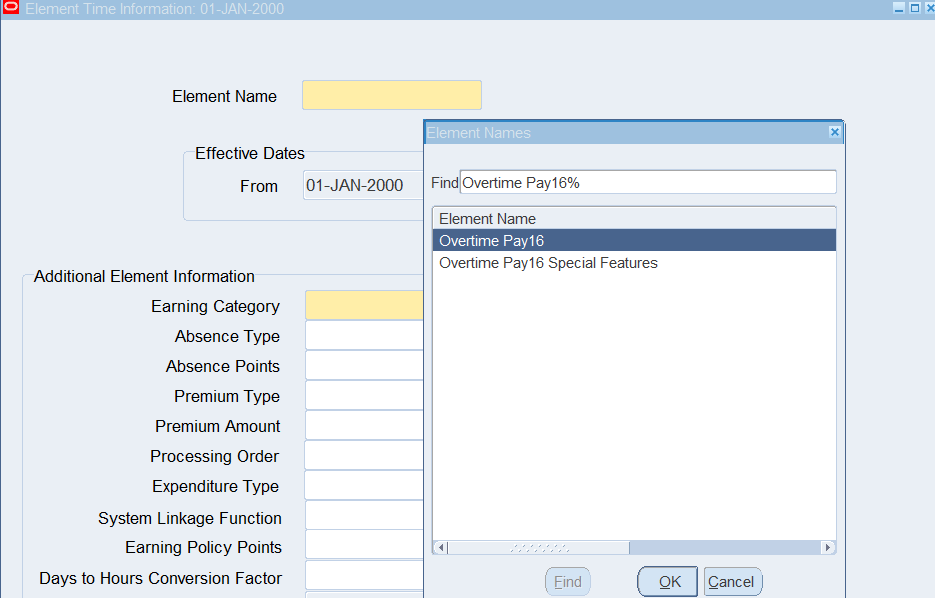
Task: Click the System Linkage Function field
Action: coord(364,517)
